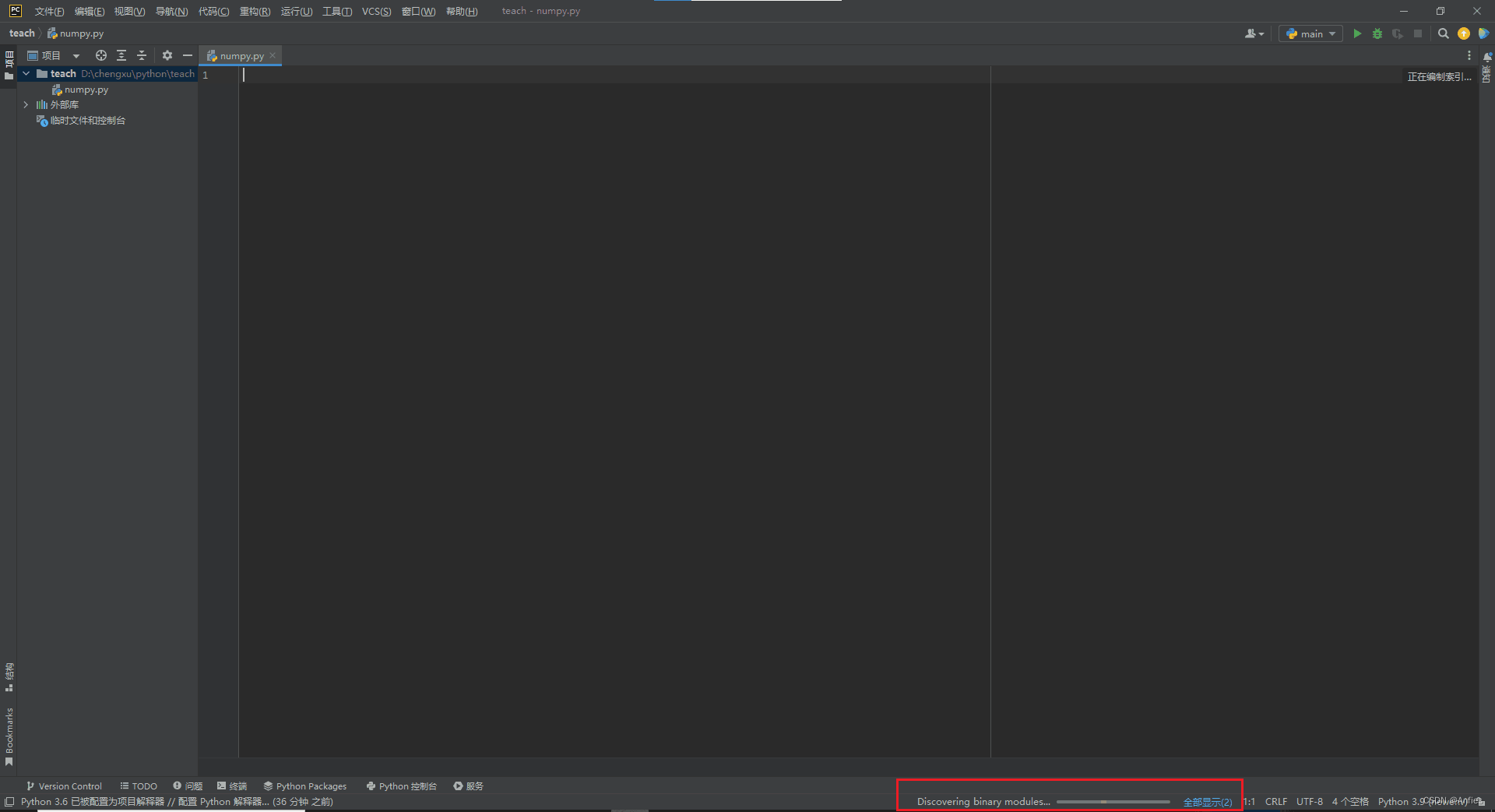This screenshot has width=1495, height=812.
Task: Open 重构(R) menu
Action: point(255,11)
